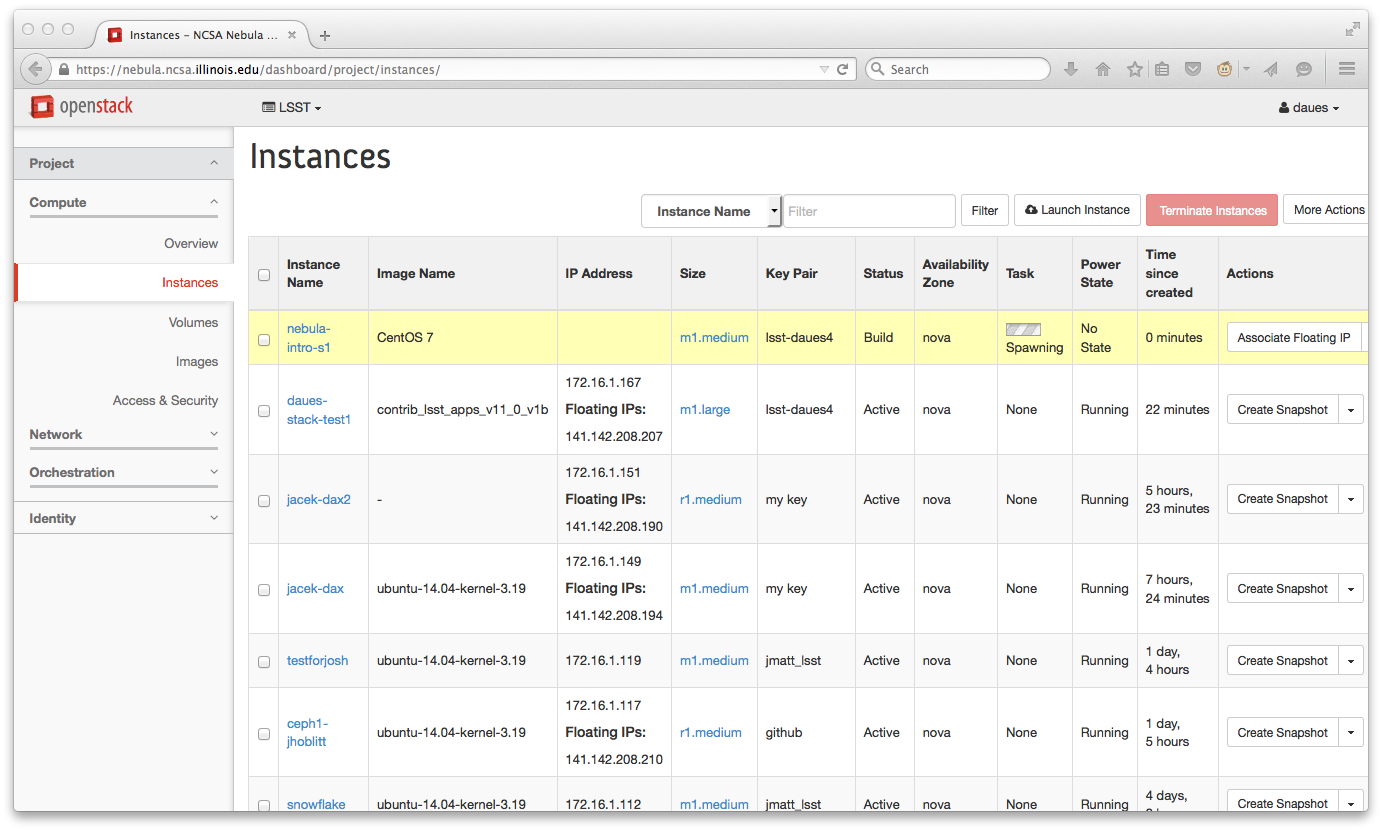The image size is (1382, 831).
Task: Check the nebula-intro-s1 row checkbox
Action: click(x=264, y=339)
